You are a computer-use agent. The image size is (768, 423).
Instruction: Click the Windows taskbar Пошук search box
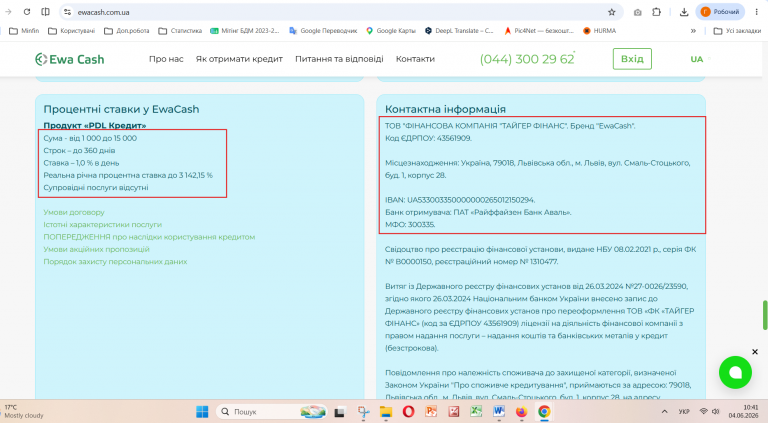272,412
